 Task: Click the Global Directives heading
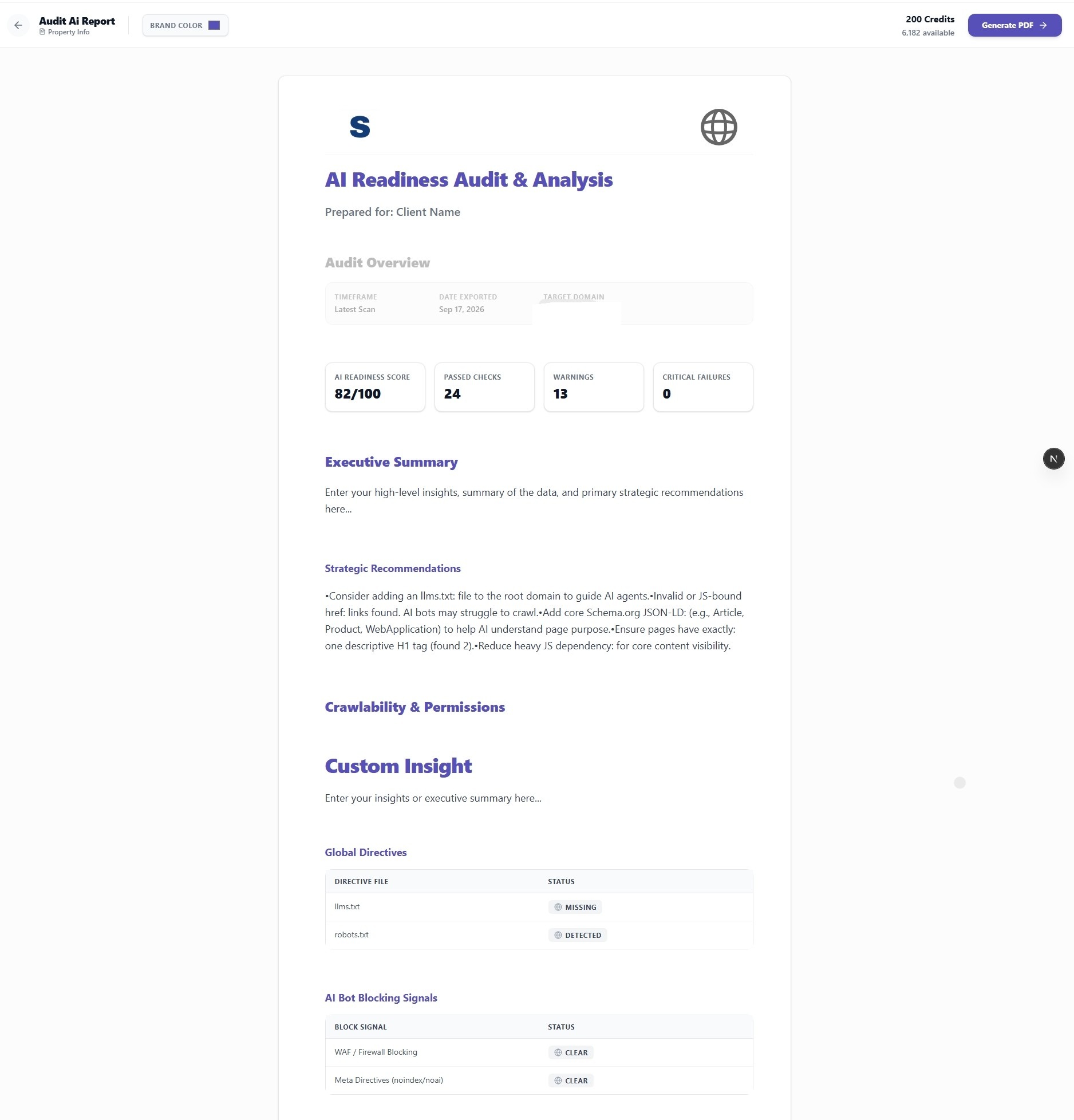click(x=365, y=853)
